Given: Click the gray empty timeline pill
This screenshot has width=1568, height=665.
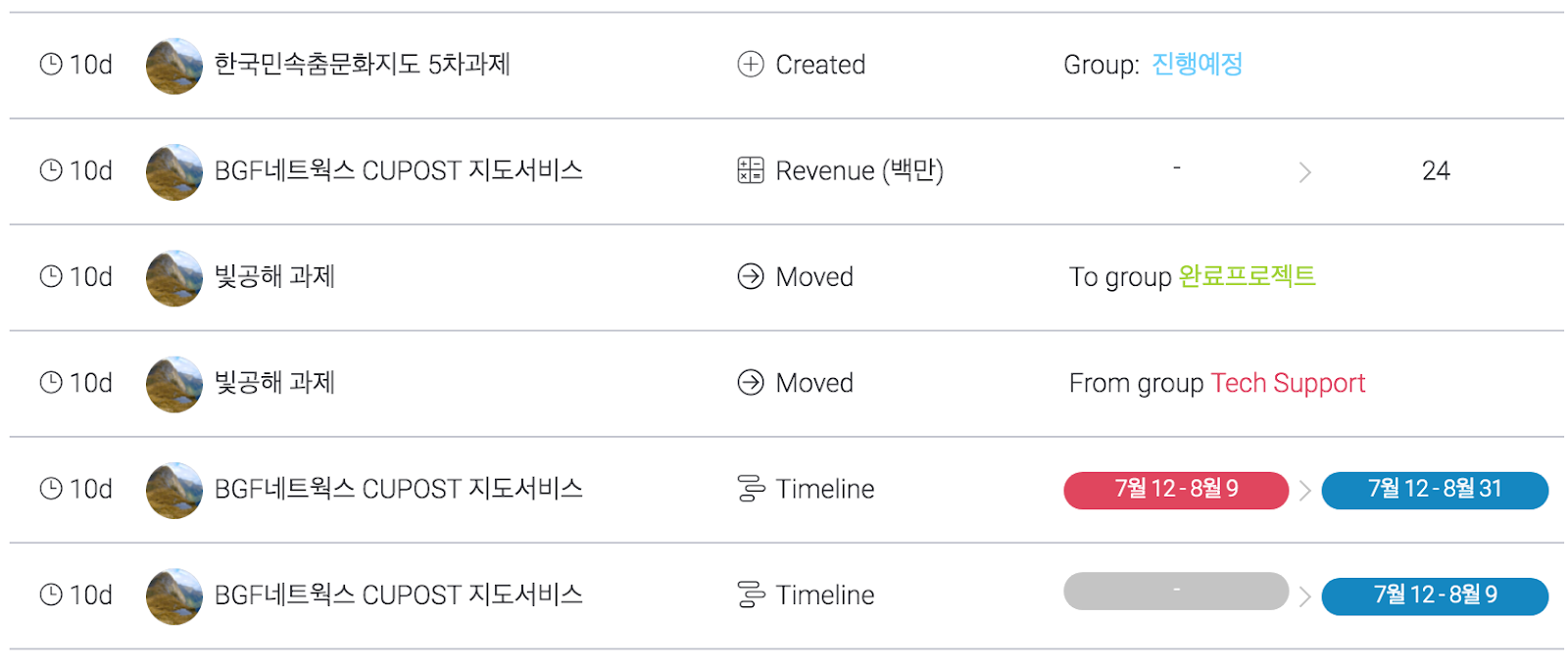Looking at the screenshot, I should (1176, 592).
